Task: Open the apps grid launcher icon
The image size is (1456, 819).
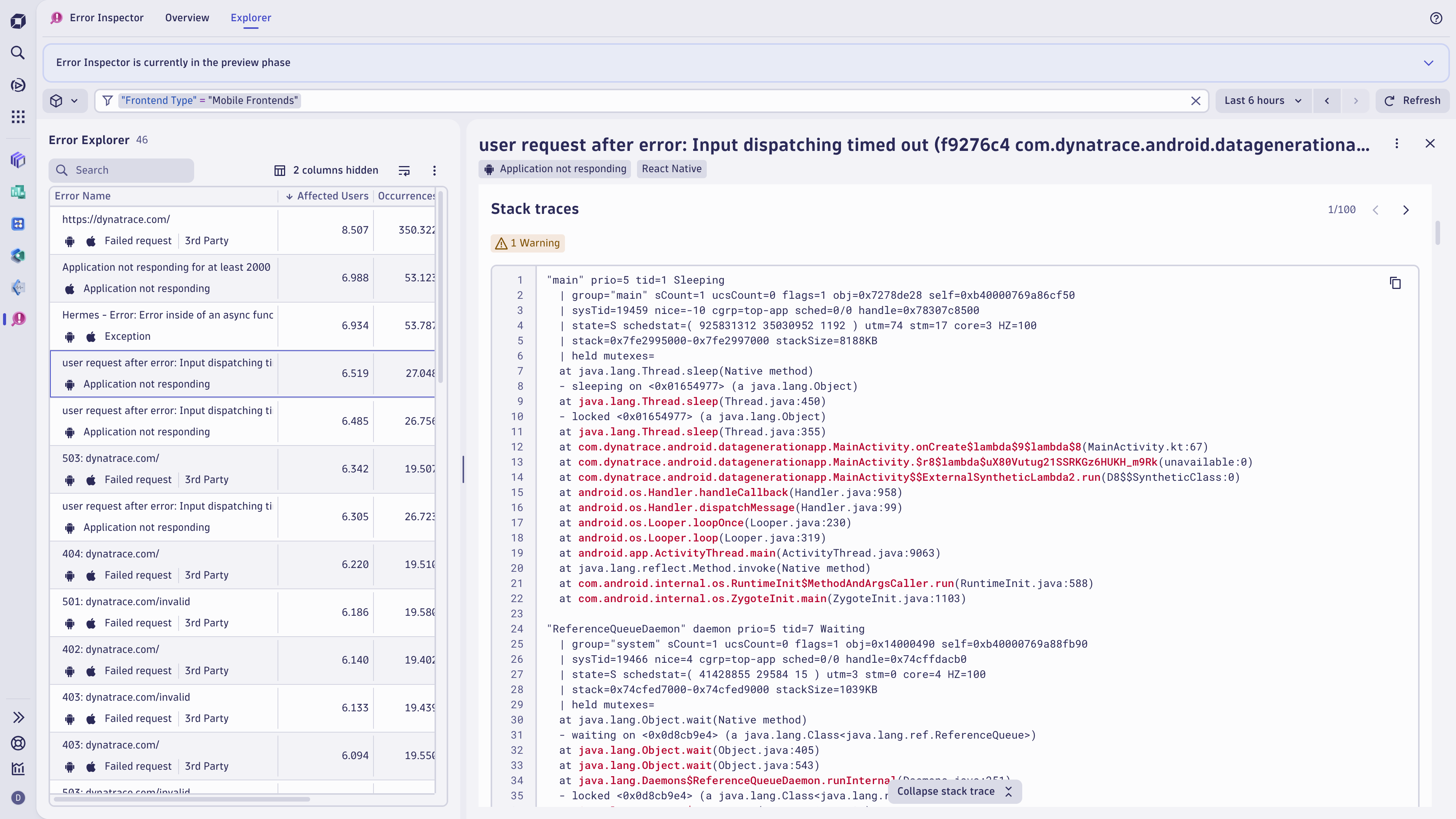Action: pos(17,117)
